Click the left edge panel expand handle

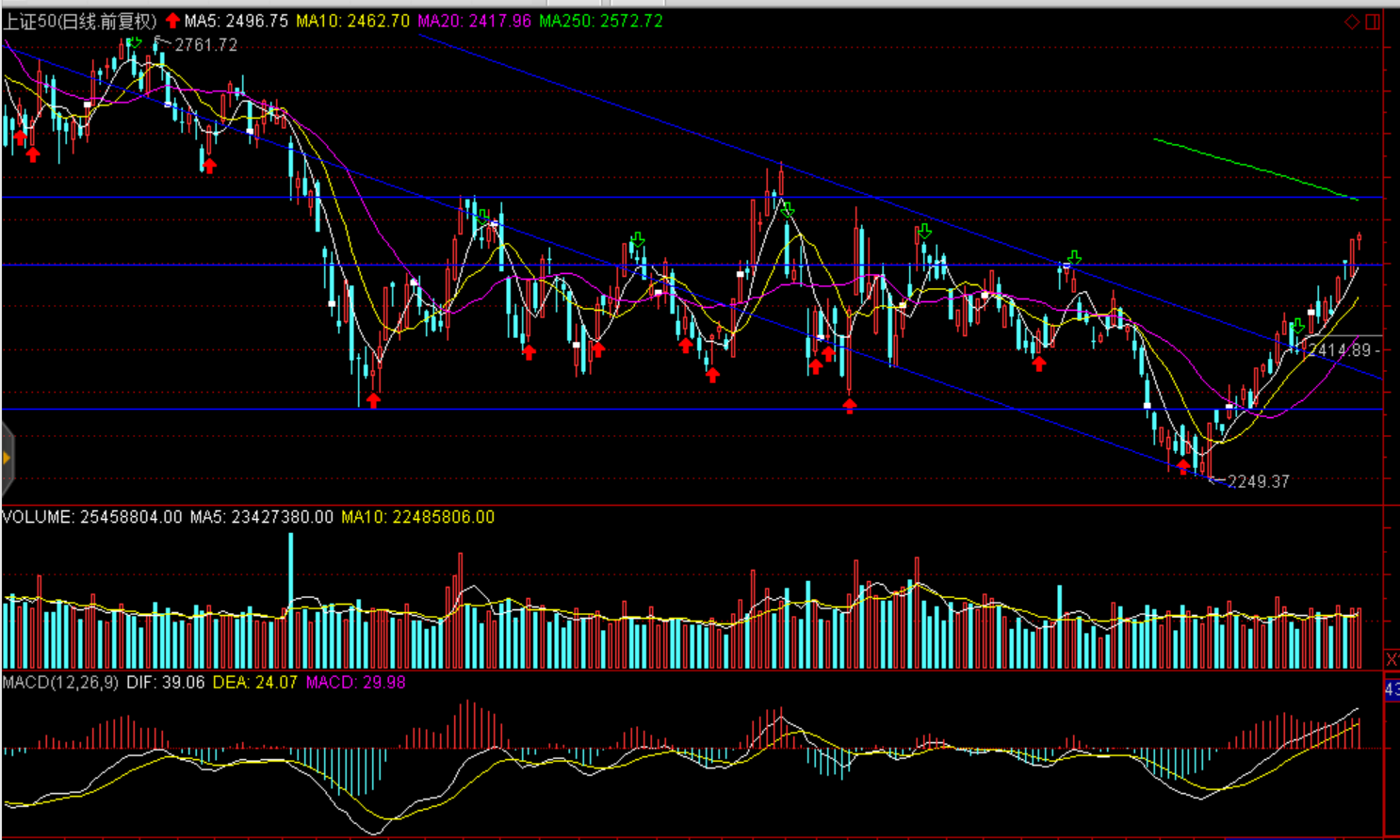point(7,459)
